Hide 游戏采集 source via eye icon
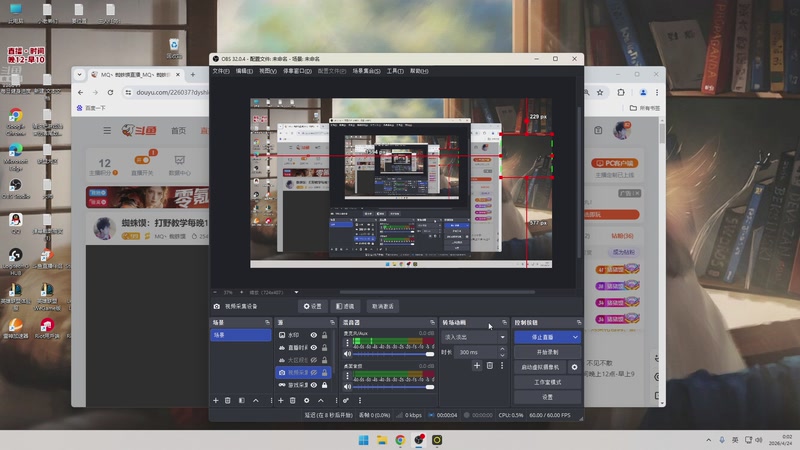The height and width of the screenshot is (450, 800). (x=314, y=385)
